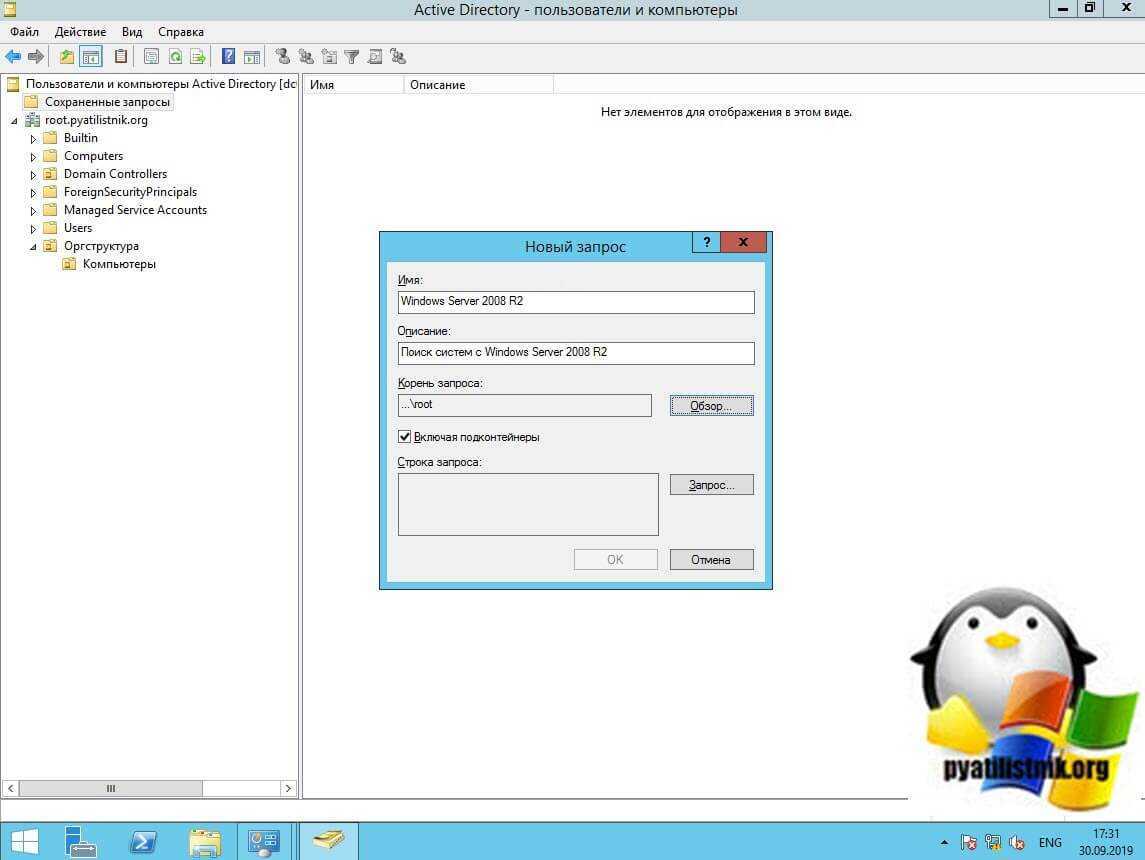Screen dimensions: 1145x860
Task: Click the Find objects toolbar icon
Action: (x=375, y=56)
